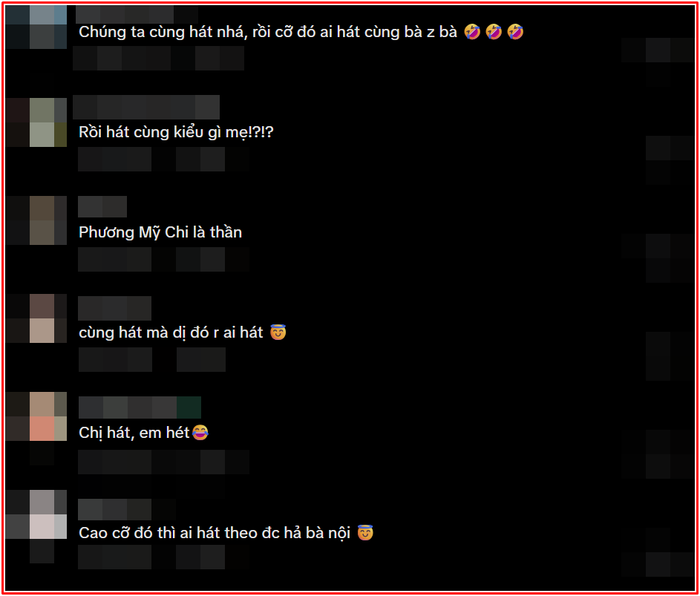Image resolution: width=700 pixels, height=596 pixels.
Task: Click avatar beside "Chúng ta cùng hát nhá" comment
Action: click(36, 26)
